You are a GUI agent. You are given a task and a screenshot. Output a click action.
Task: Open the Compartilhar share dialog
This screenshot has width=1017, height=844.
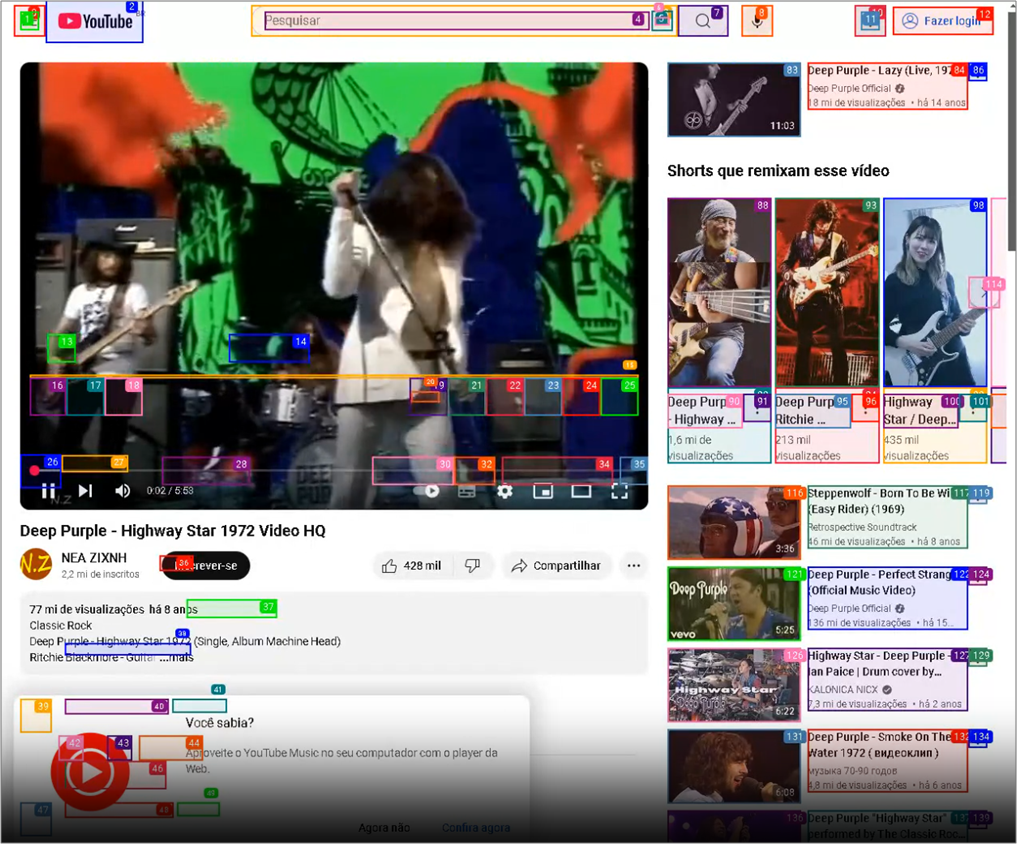[556, 566]
